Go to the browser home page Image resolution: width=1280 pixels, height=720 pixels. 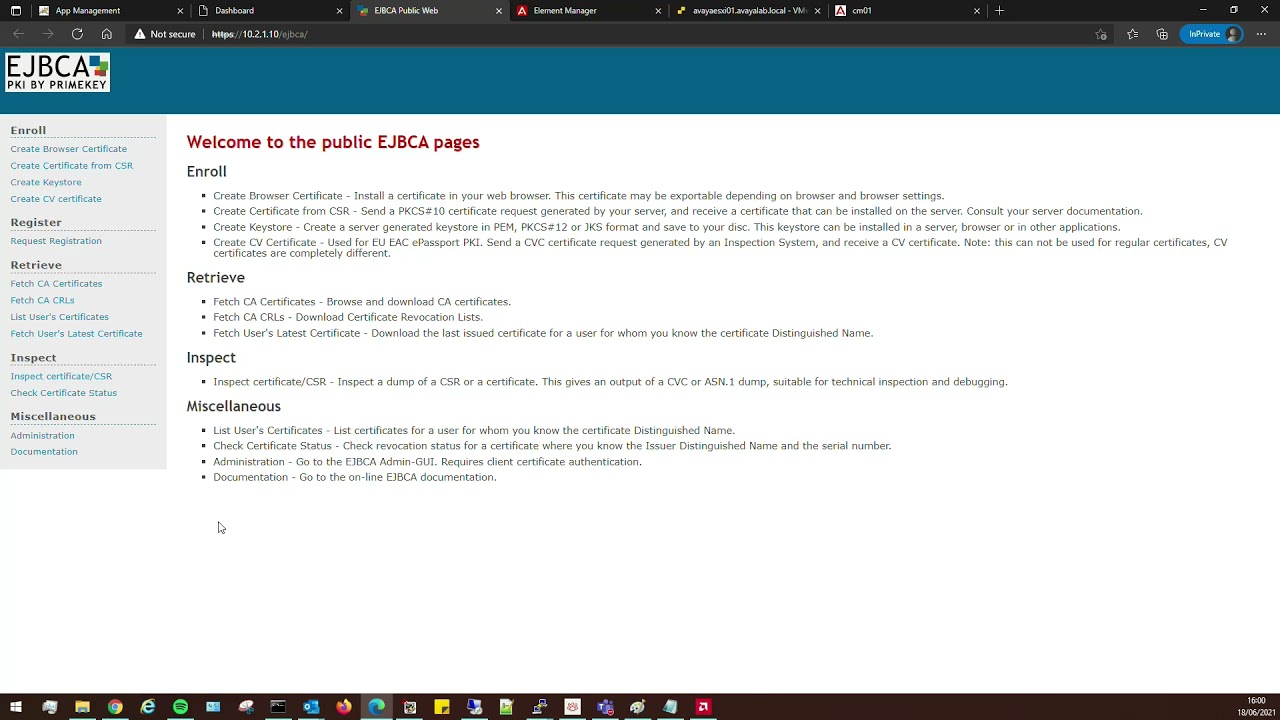[x=106, y=34]
